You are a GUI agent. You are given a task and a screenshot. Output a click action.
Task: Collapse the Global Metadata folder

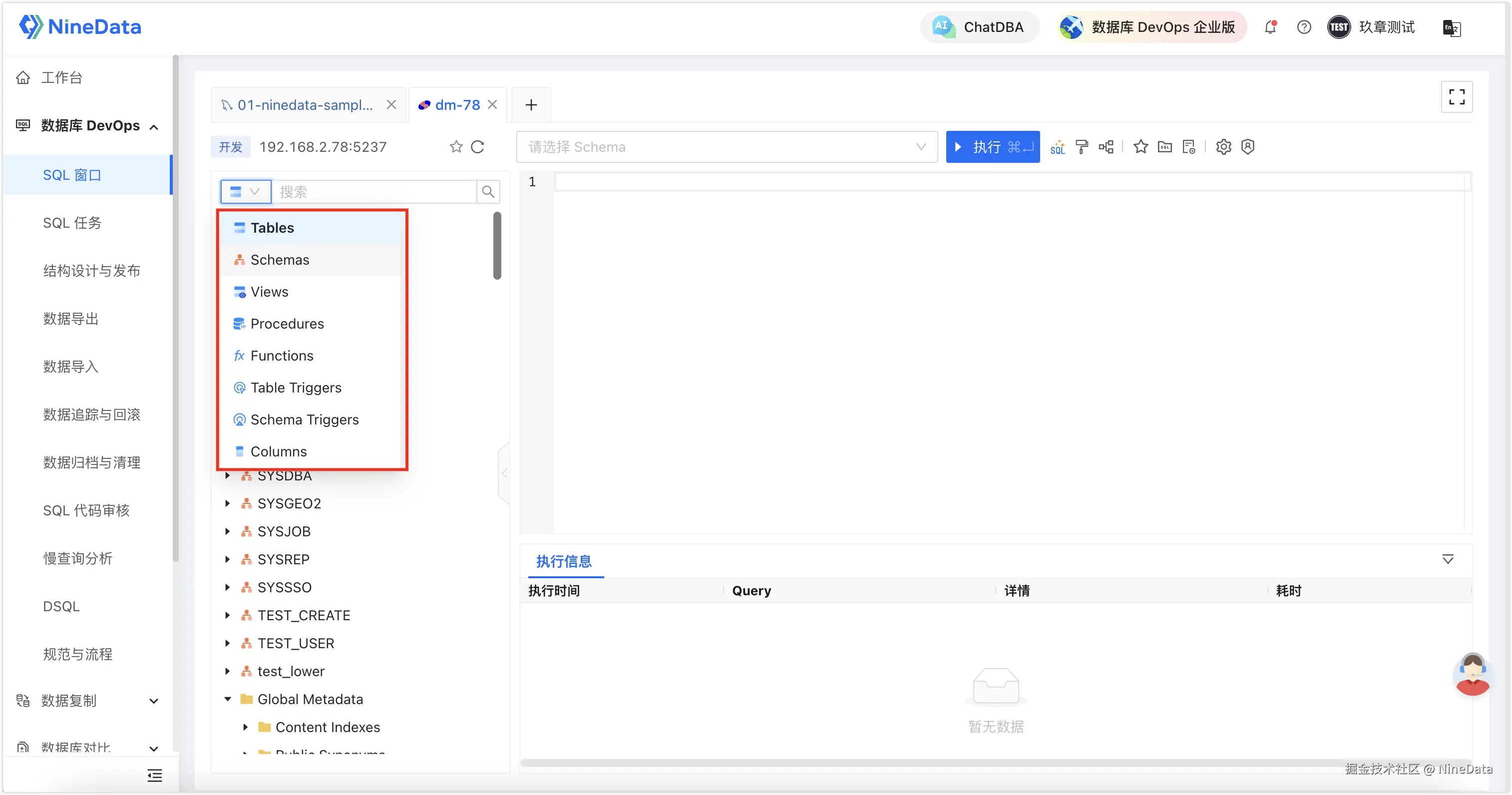pos(228,699)
